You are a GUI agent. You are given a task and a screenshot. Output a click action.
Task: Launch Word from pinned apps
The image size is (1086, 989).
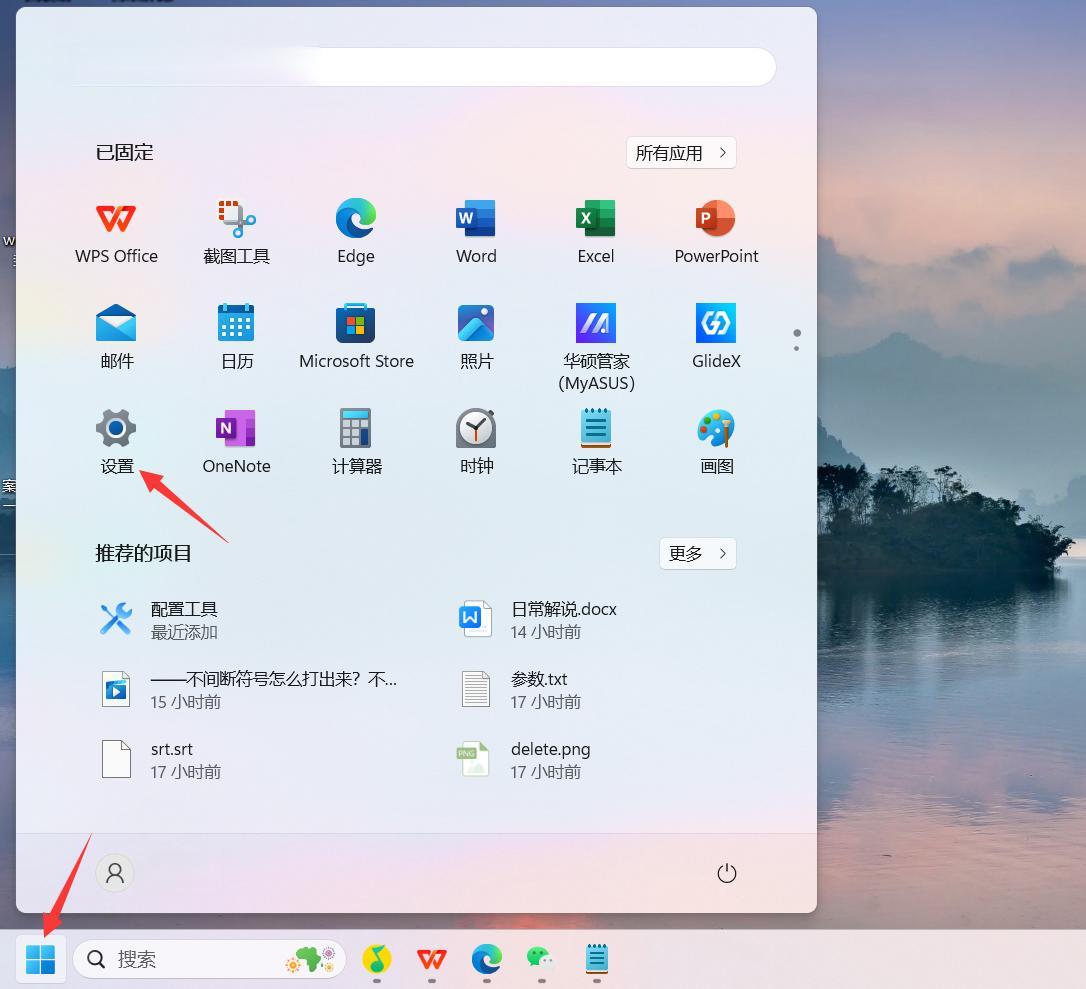[476, 232]
